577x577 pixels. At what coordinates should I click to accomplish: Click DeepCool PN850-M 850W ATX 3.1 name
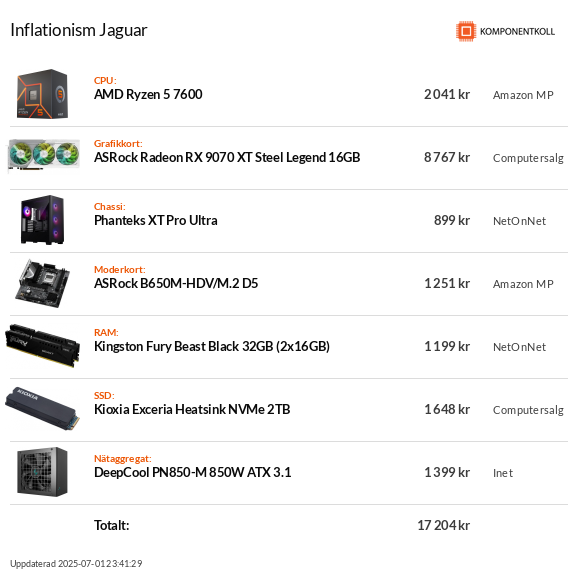pos(192,472)
